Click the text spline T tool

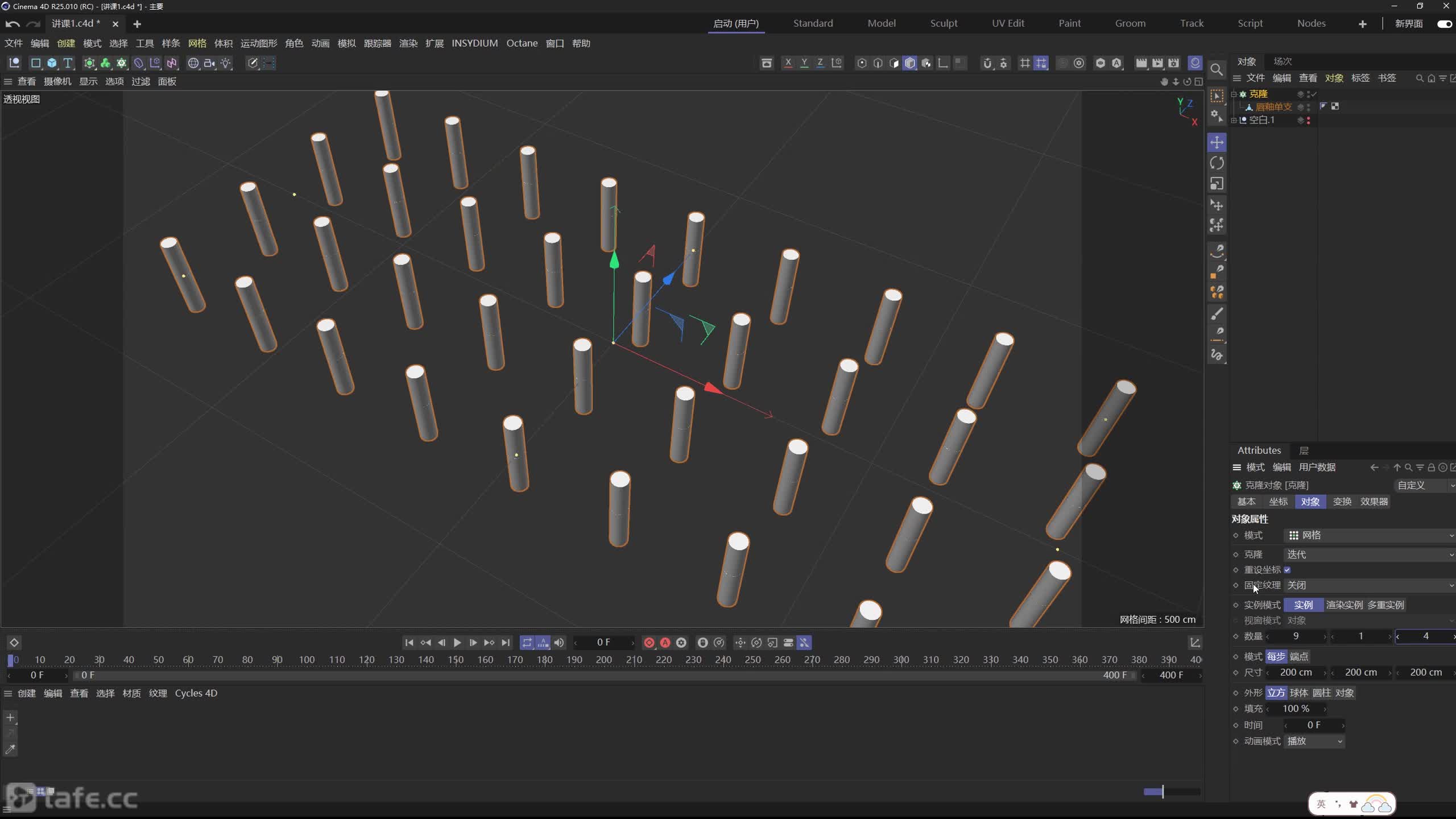point(68,63)
